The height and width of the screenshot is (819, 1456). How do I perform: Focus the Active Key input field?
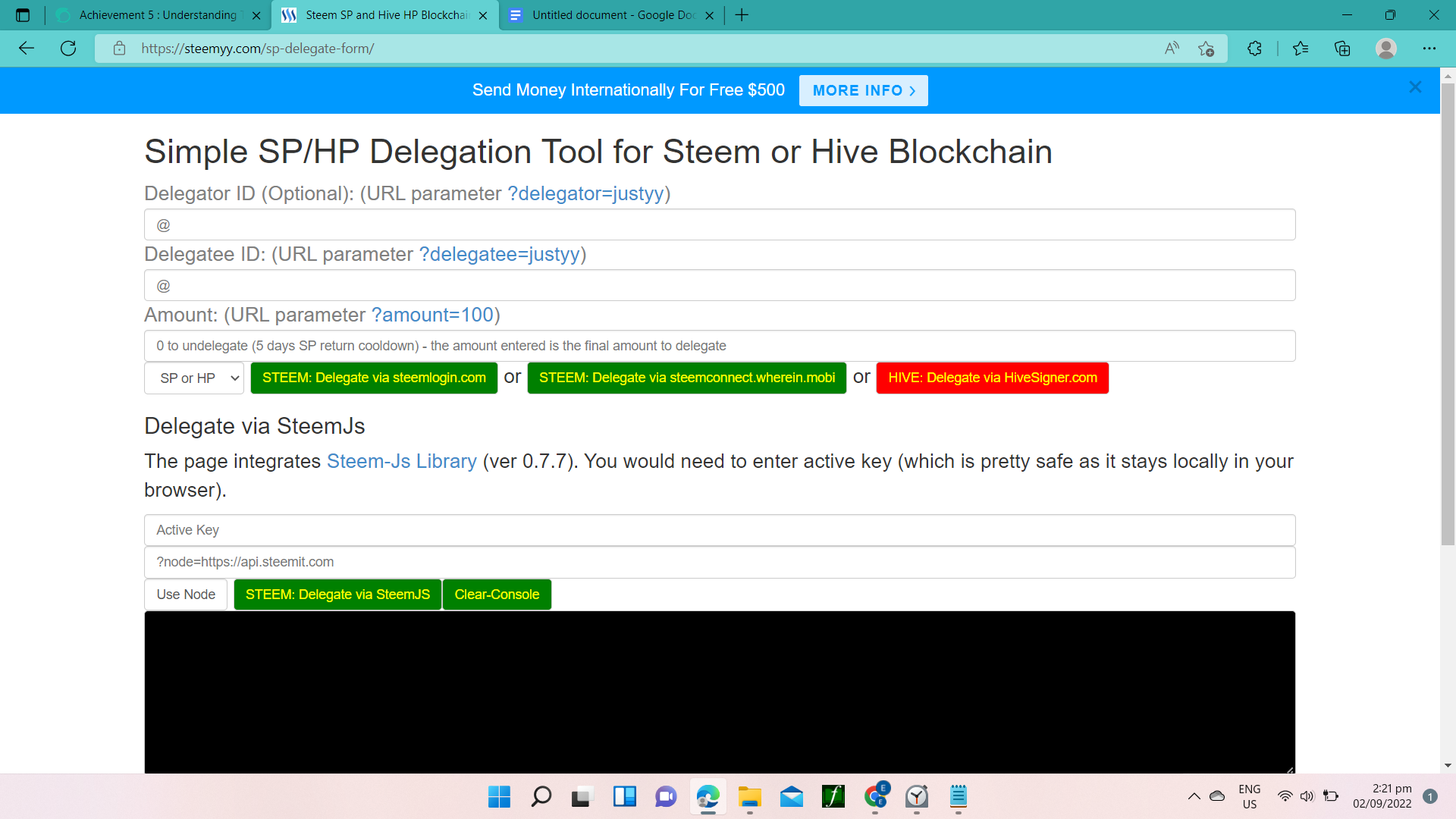[720, 530]
